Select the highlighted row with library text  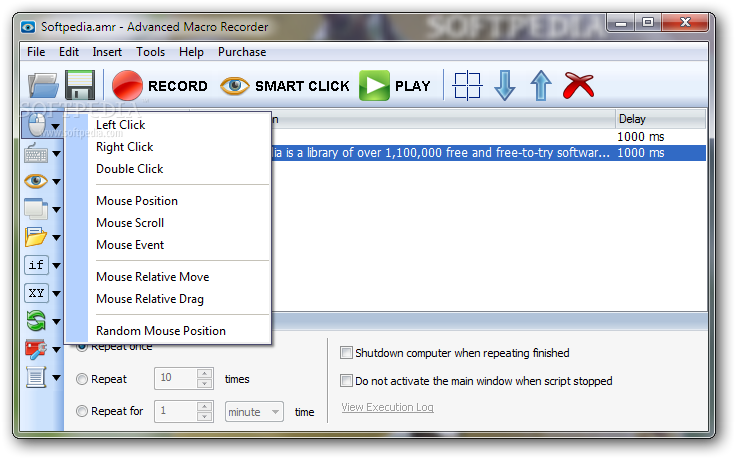coord(488,153)
